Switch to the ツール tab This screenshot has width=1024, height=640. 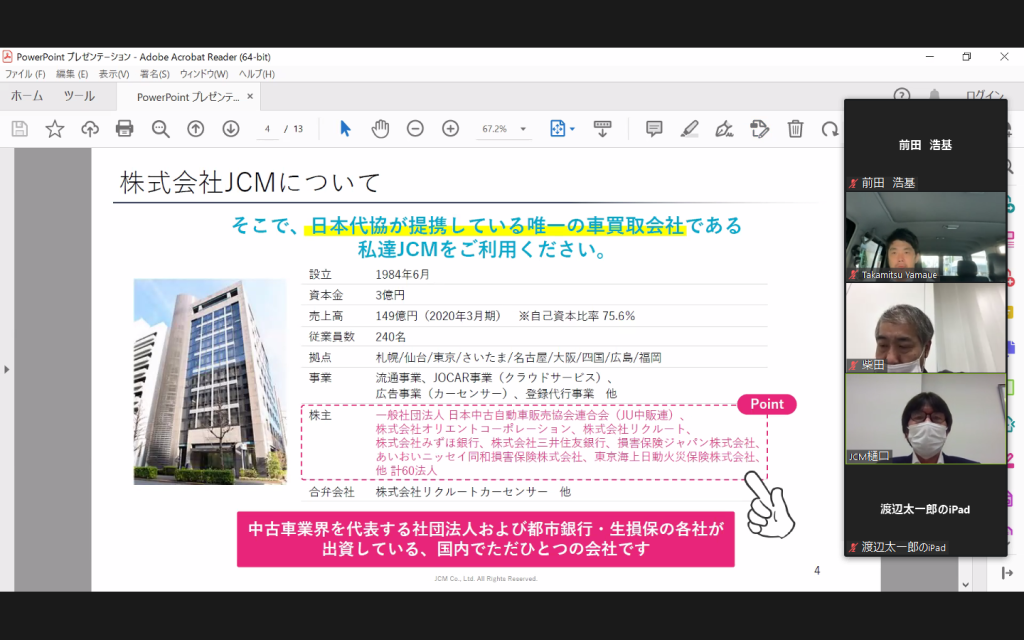(x=79, y=96)
